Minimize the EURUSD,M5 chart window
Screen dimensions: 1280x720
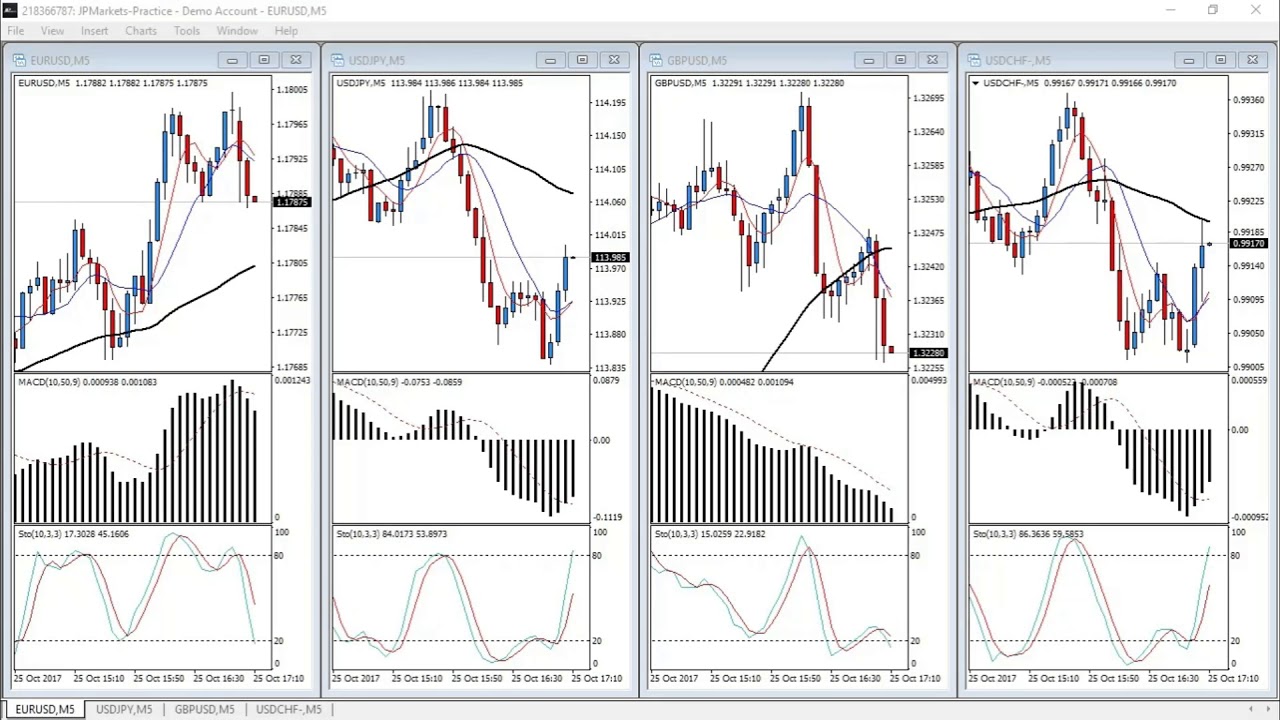tap(232, 60)
